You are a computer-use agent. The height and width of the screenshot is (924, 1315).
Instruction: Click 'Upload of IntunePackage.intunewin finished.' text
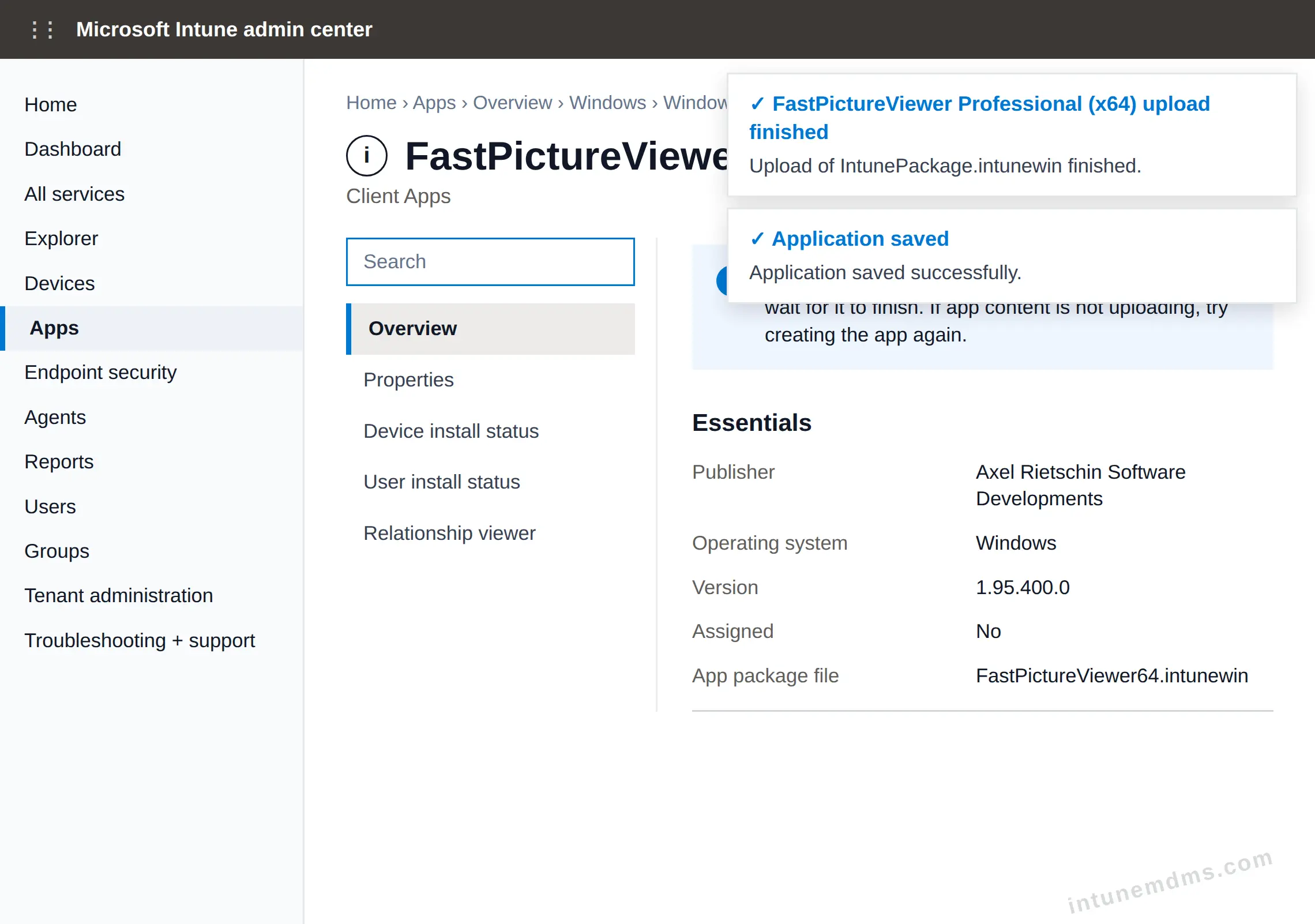tap(945, 166)
